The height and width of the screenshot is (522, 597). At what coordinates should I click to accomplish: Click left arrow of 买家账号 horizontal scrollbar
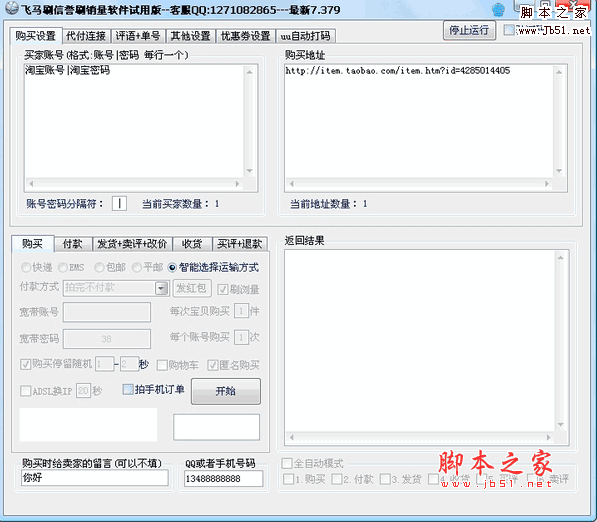[x=31, y=184]
